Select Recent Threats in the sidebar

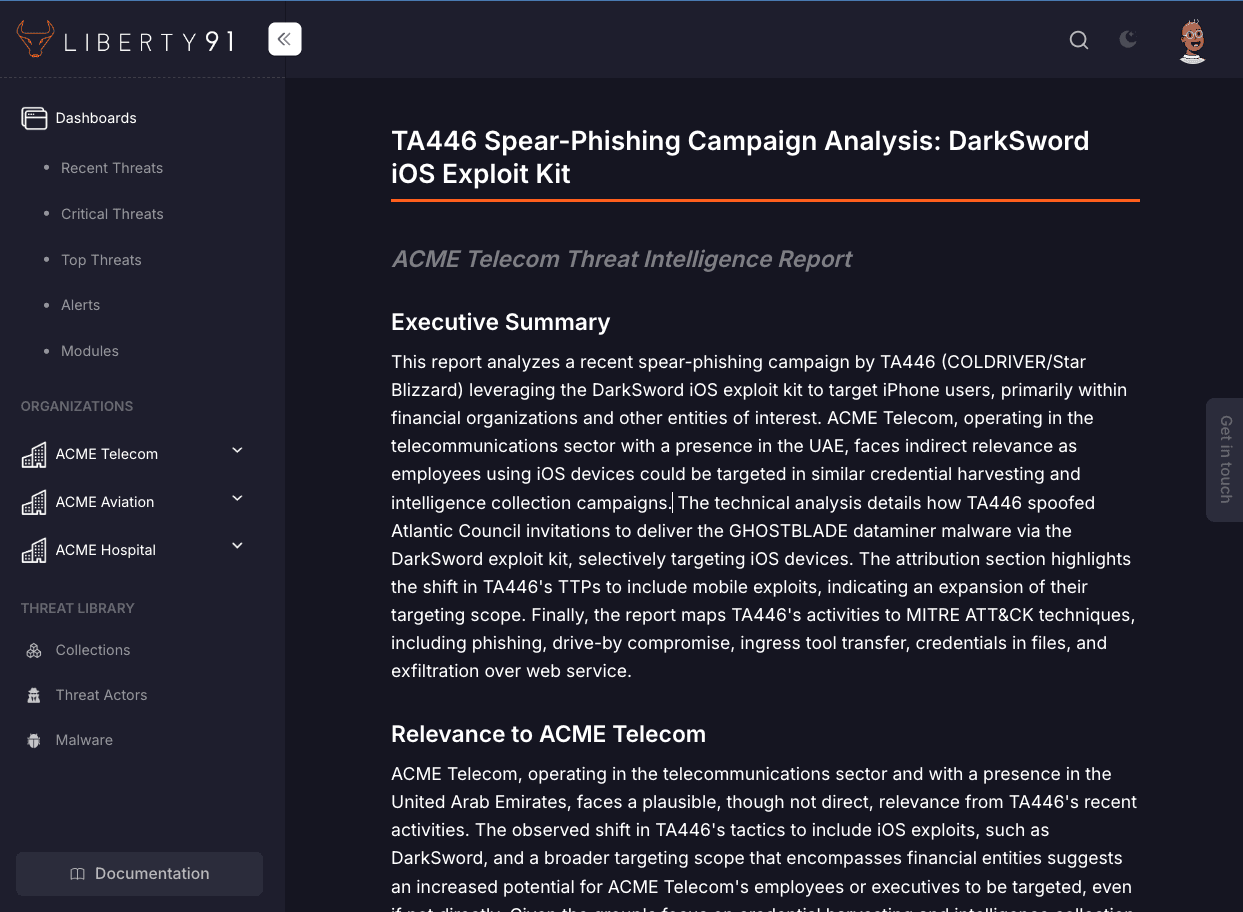(112, 168)
